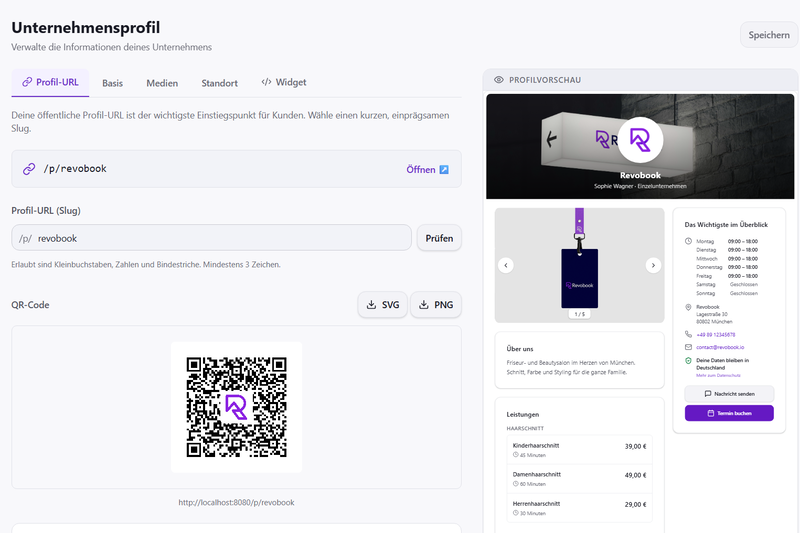
Task: Click the location pin icon beside address
Action: click(x=688, y=307)
